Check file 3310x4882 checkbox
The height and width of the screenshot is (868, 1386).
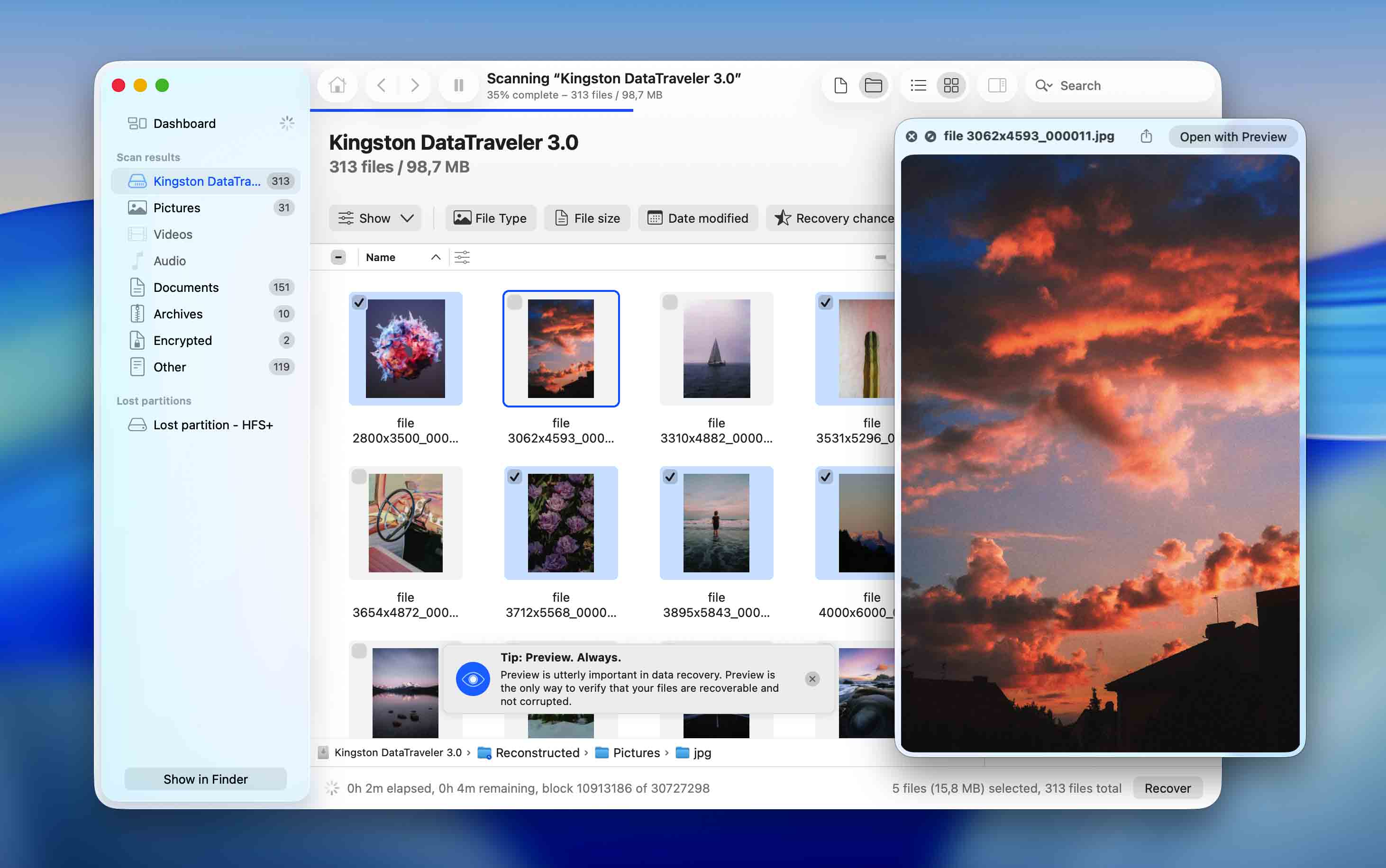[670, 302]
